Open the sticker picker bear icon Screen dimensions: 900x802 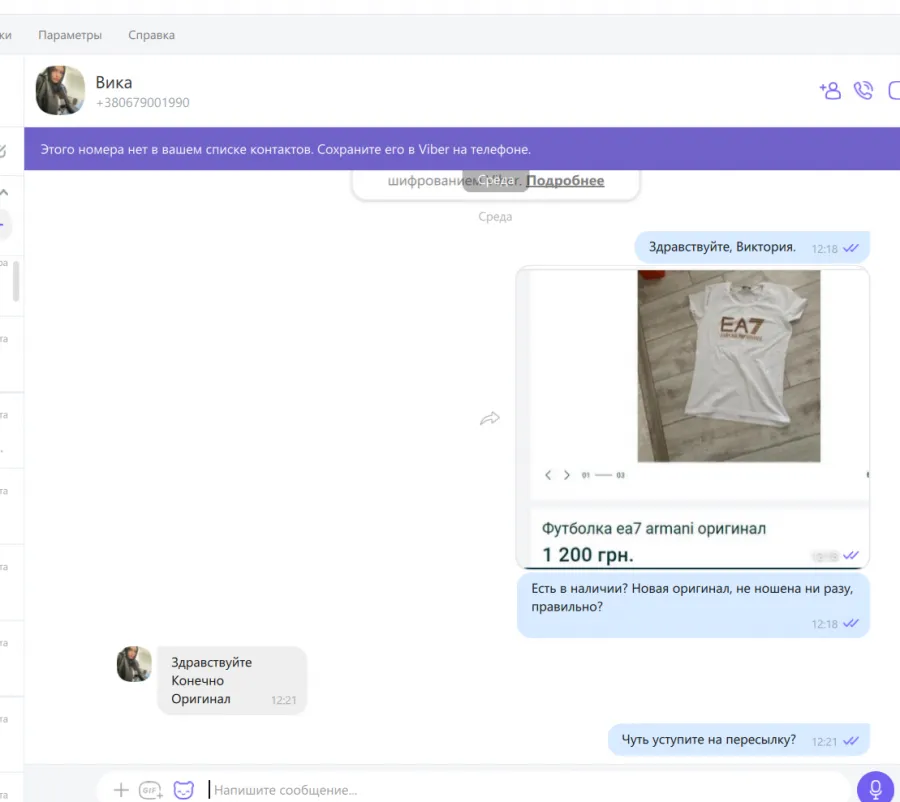tap(184, 791)
